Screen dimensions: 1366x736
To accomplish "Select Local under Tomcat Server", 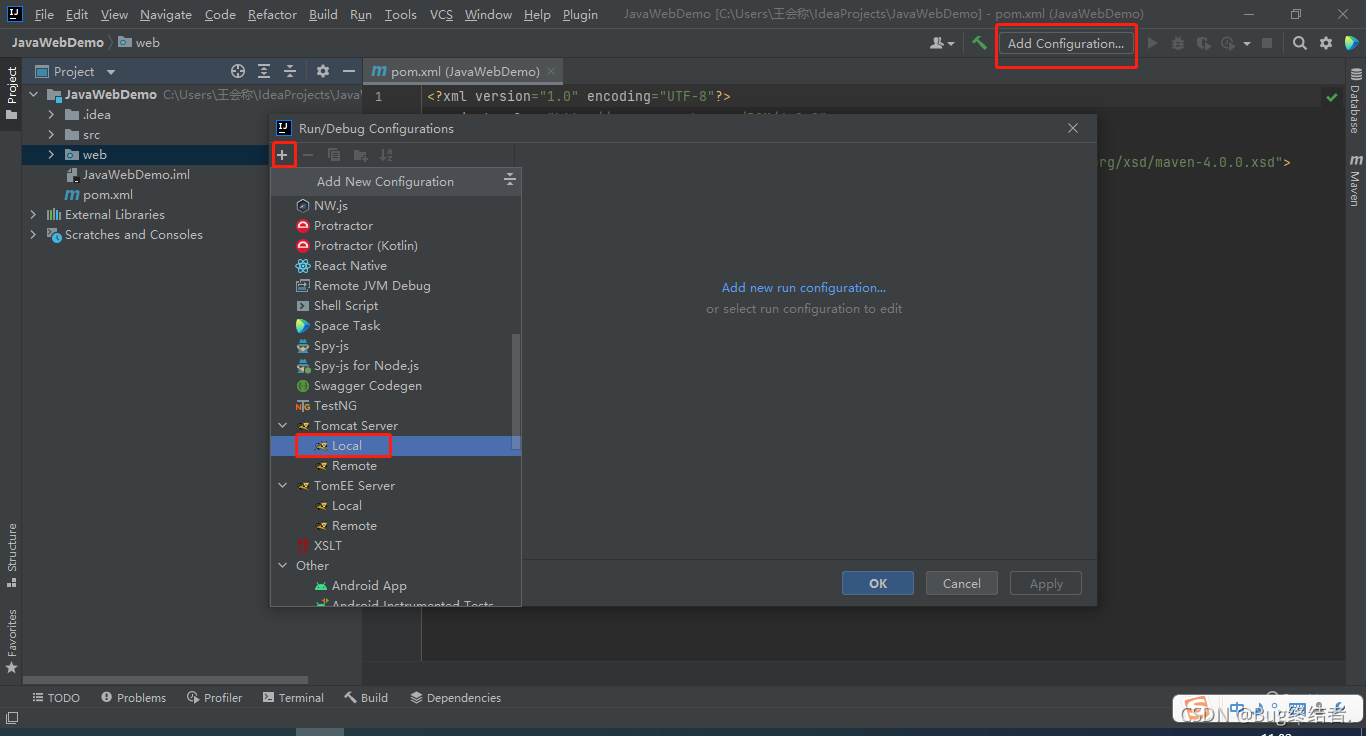I will 347,446.
